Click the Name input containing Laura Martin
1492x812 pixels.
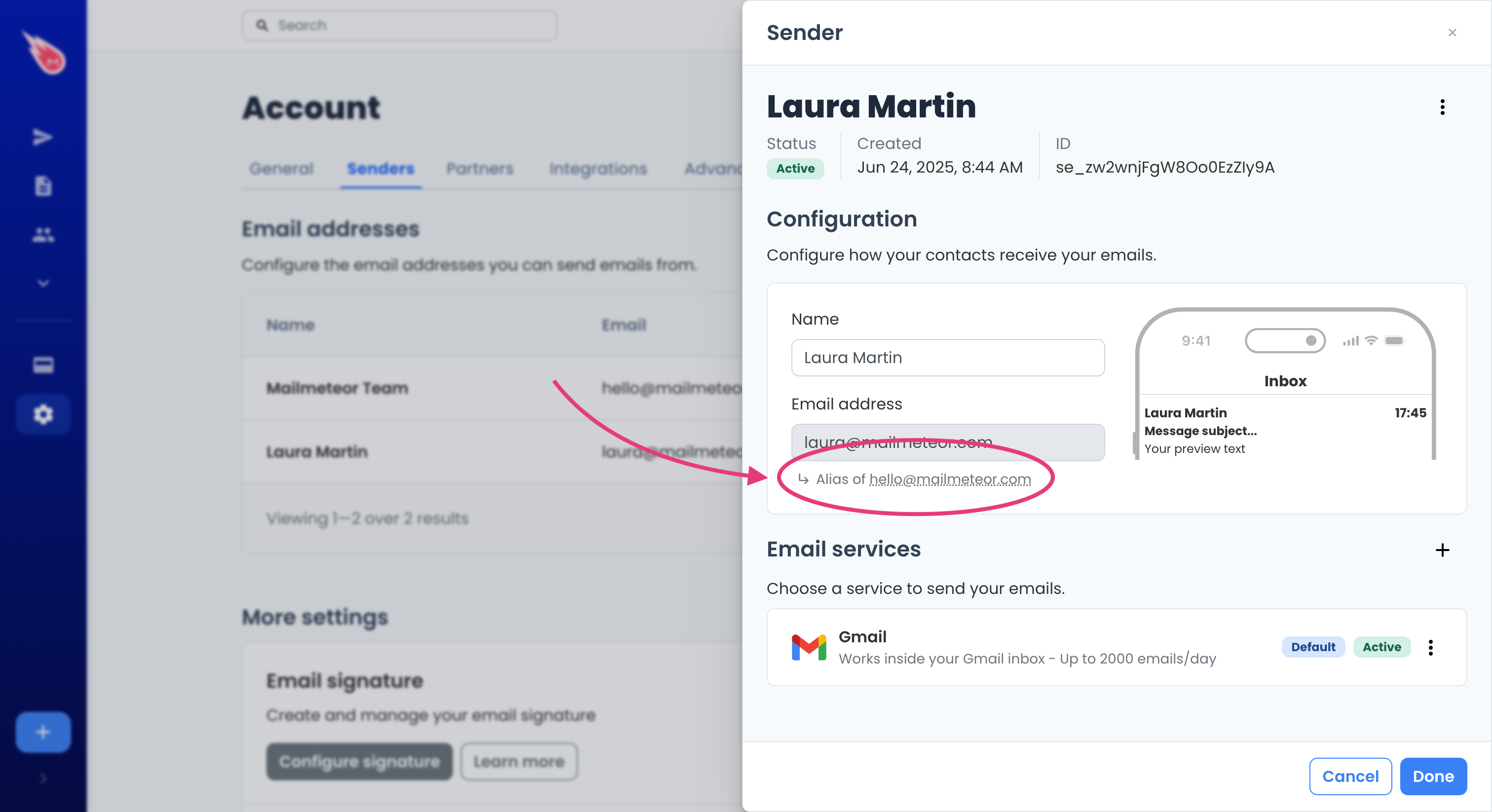(x=948, y=357)
